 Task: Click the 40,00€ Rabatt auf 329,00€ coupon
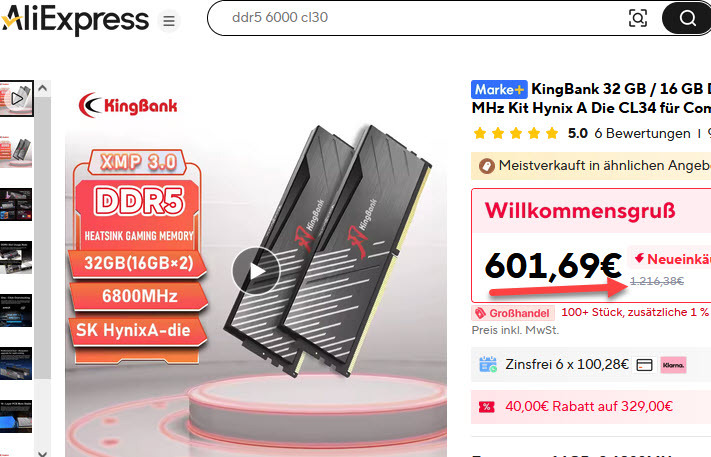coord(589,406)
